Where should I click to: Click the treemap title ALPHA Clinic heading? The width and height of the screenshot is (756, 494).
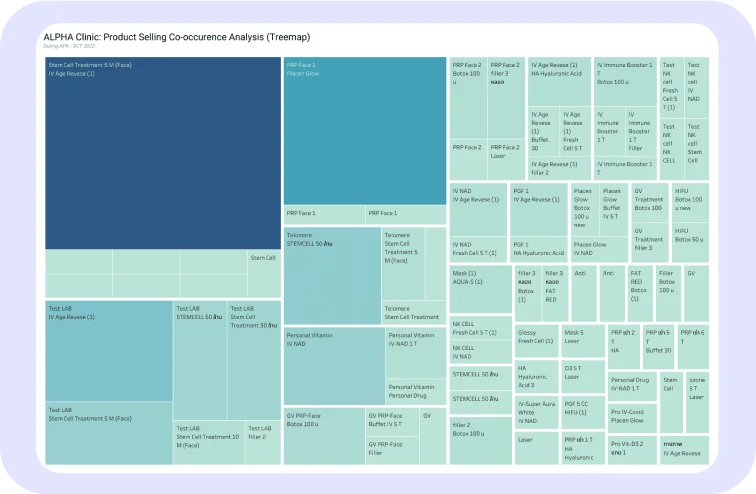pos(176,37)
